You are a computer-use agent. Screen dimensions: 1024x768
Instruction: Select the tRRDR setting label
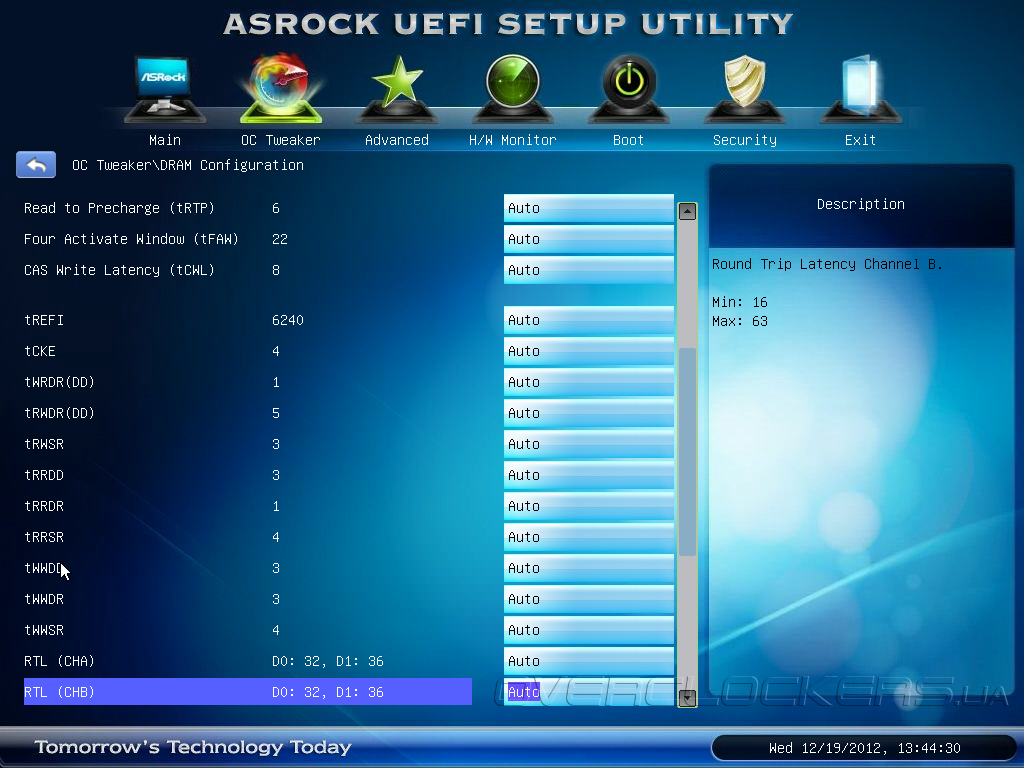coord(44,506)
